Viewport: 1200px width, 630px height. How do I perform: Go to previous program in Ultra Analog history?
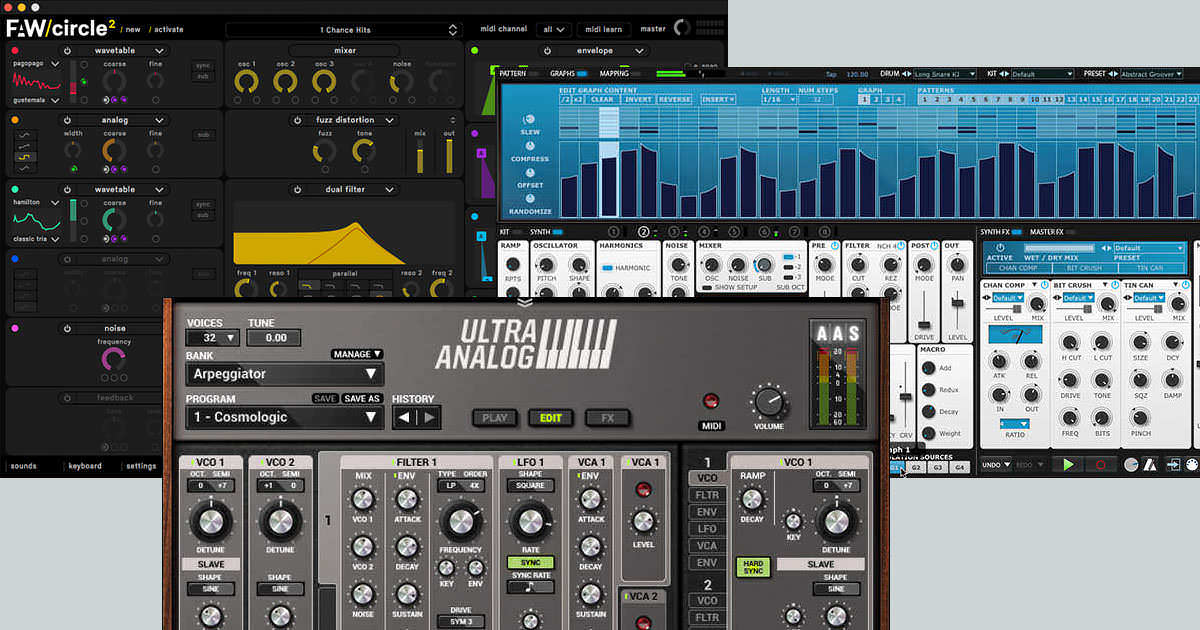[x=405, y=418]
